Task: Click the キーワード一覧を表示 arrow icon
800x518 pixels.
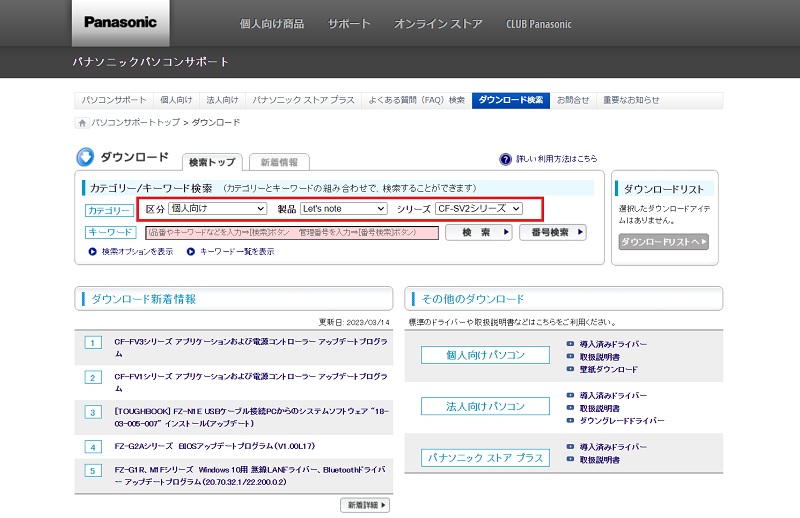Action: (x=190, y=252)
